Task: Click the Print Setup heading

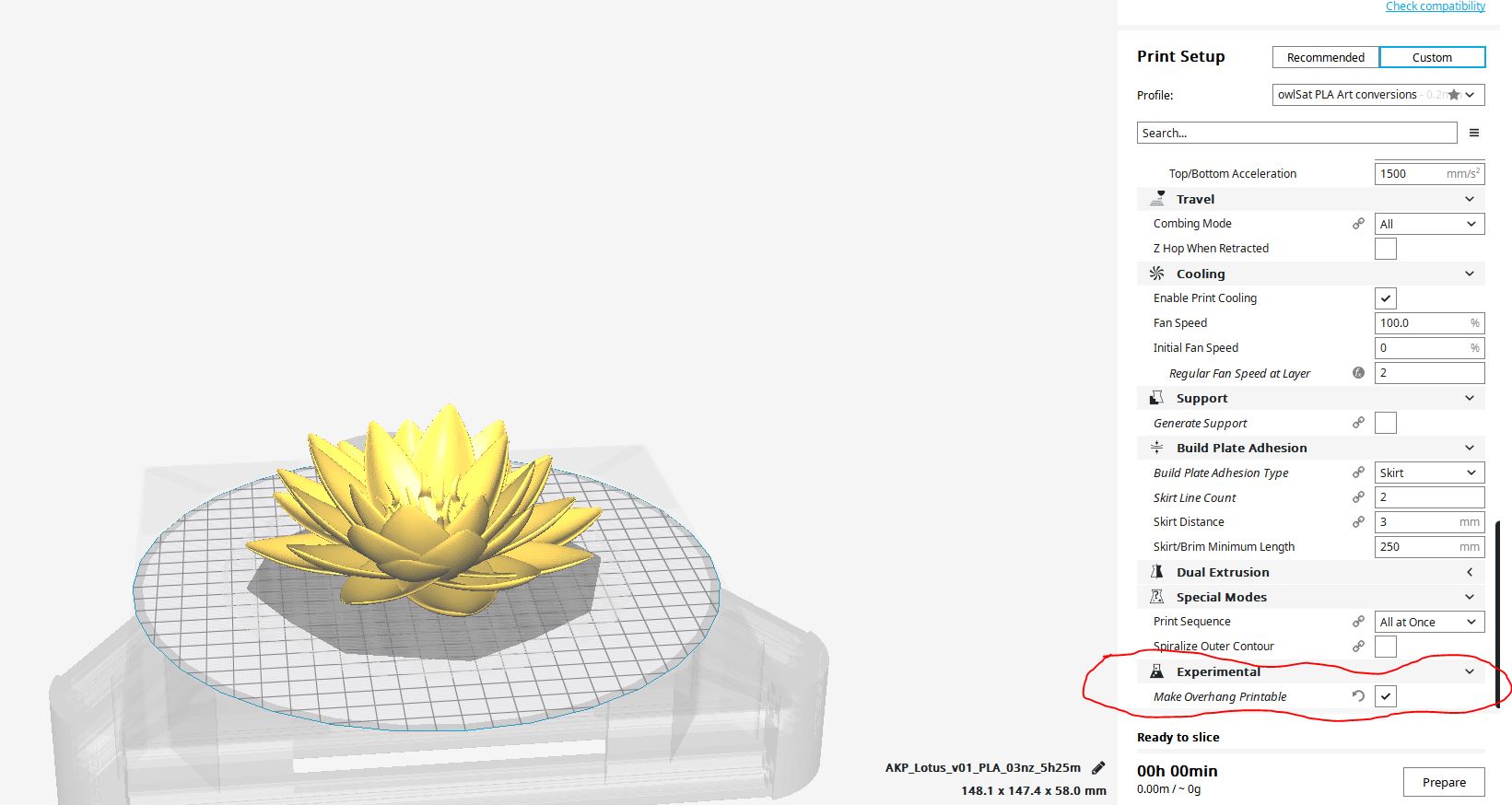Action: 1181,56
